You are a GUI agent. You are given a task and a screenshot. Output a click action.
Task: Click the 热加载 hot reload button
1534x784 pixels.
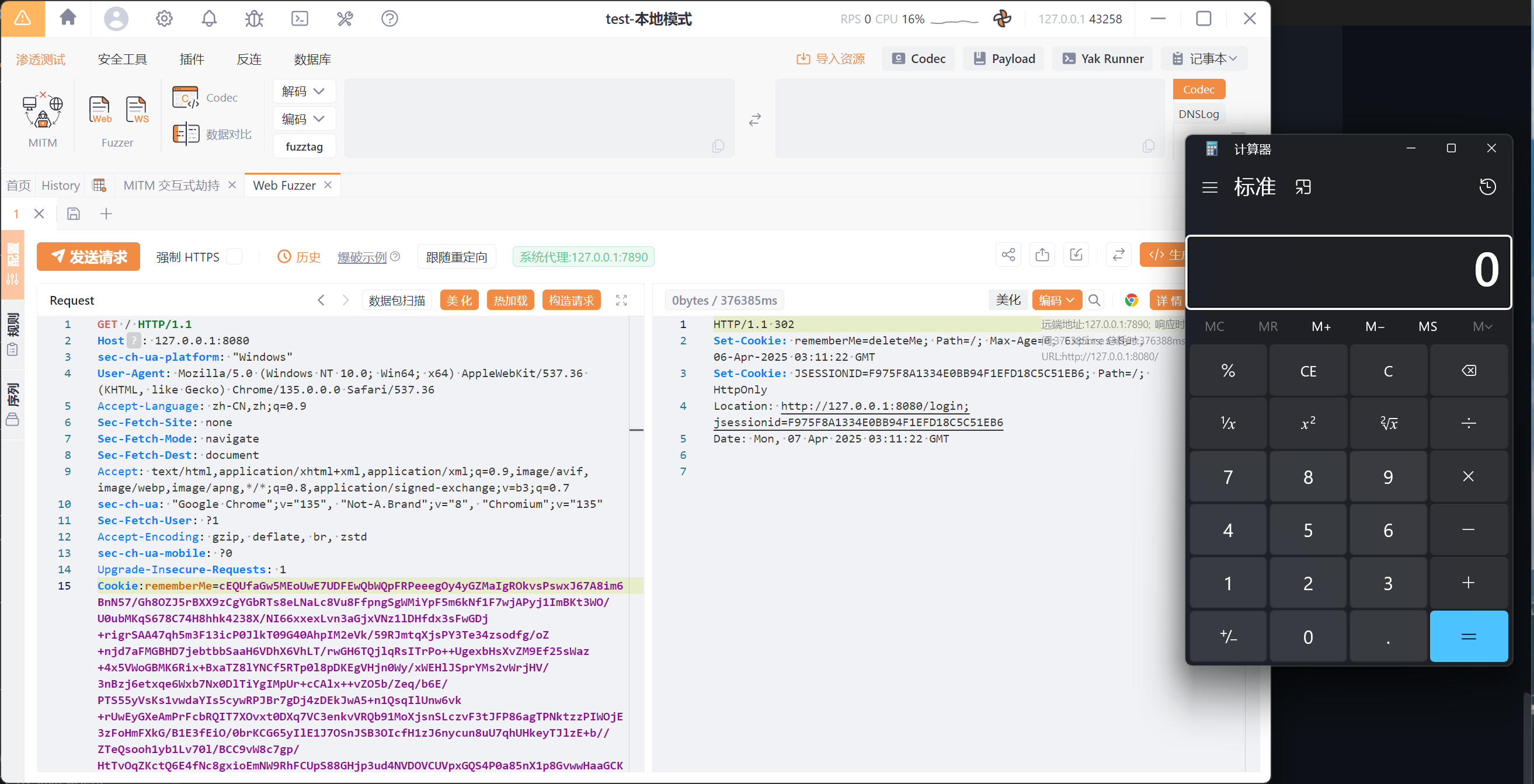point(510,300)
